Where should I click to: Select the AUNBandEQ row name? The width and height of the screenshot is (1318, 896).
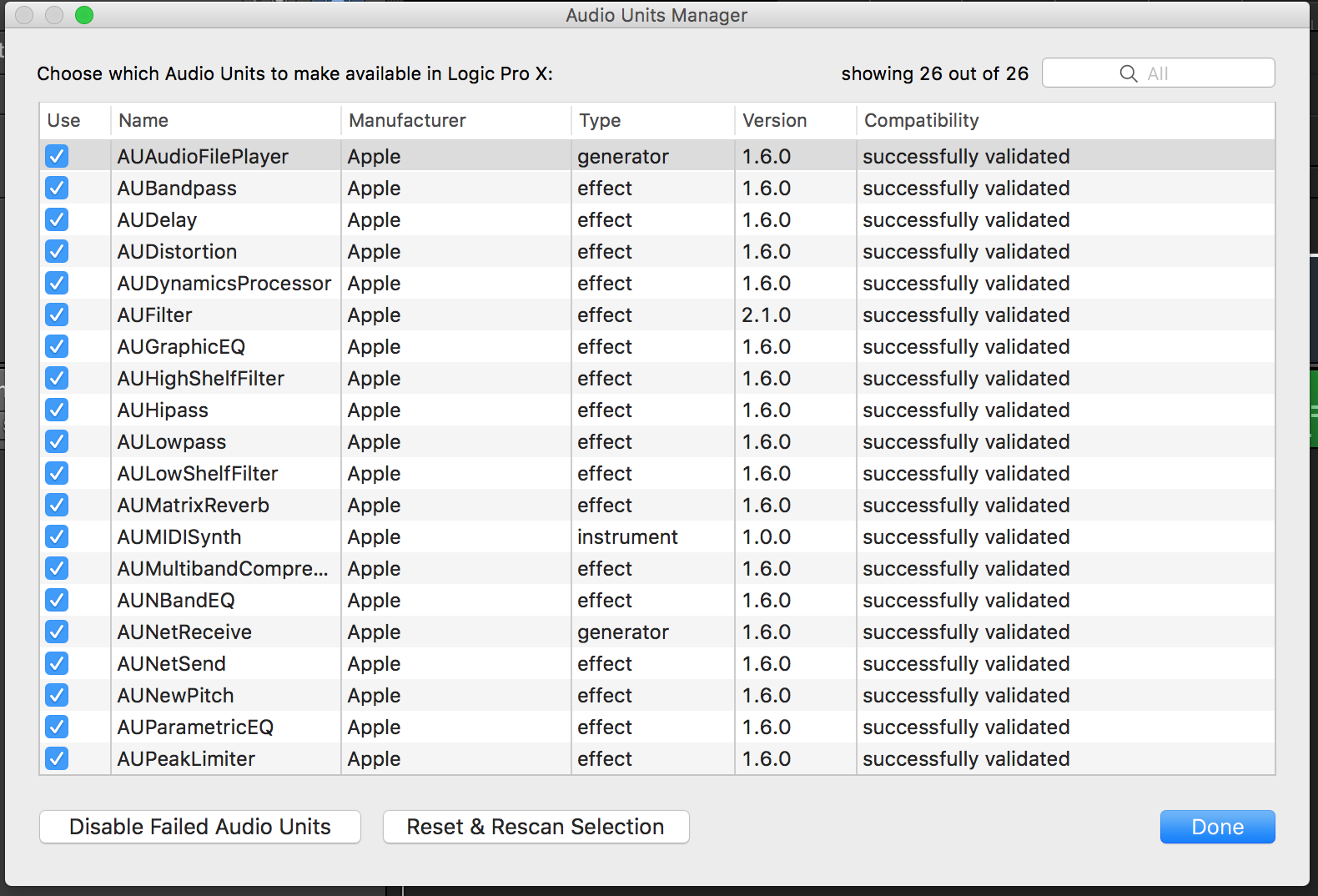pos(176,601)
